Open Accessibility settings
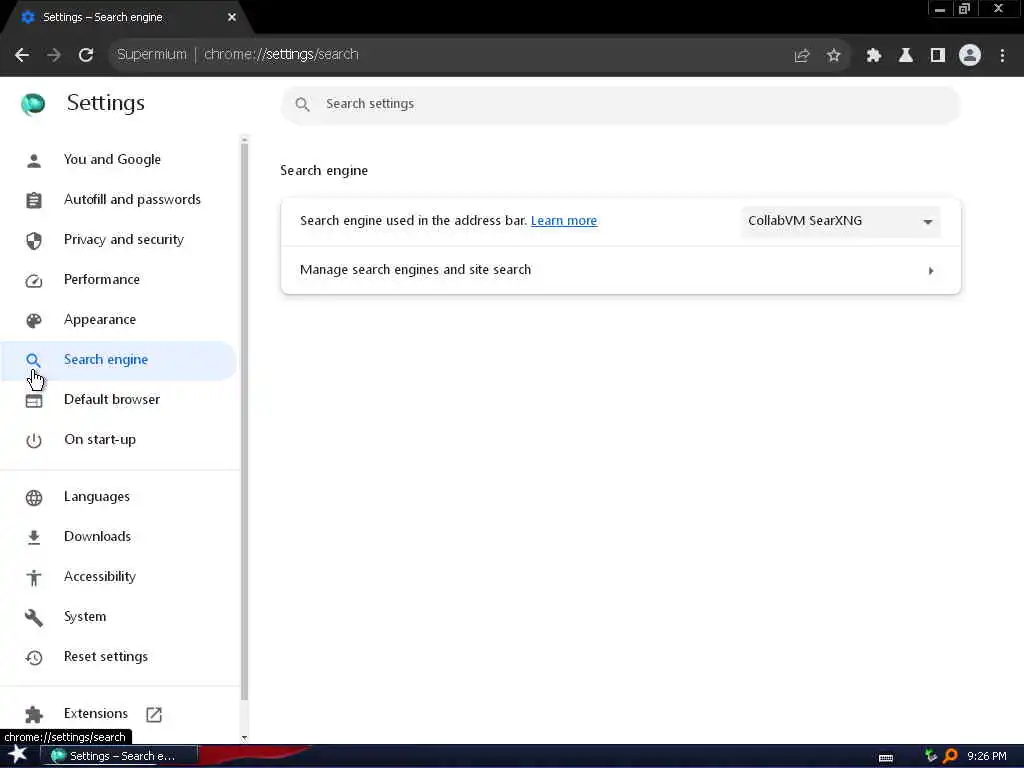The width and height of the screenshot is (1024, 768). (118, 577)
